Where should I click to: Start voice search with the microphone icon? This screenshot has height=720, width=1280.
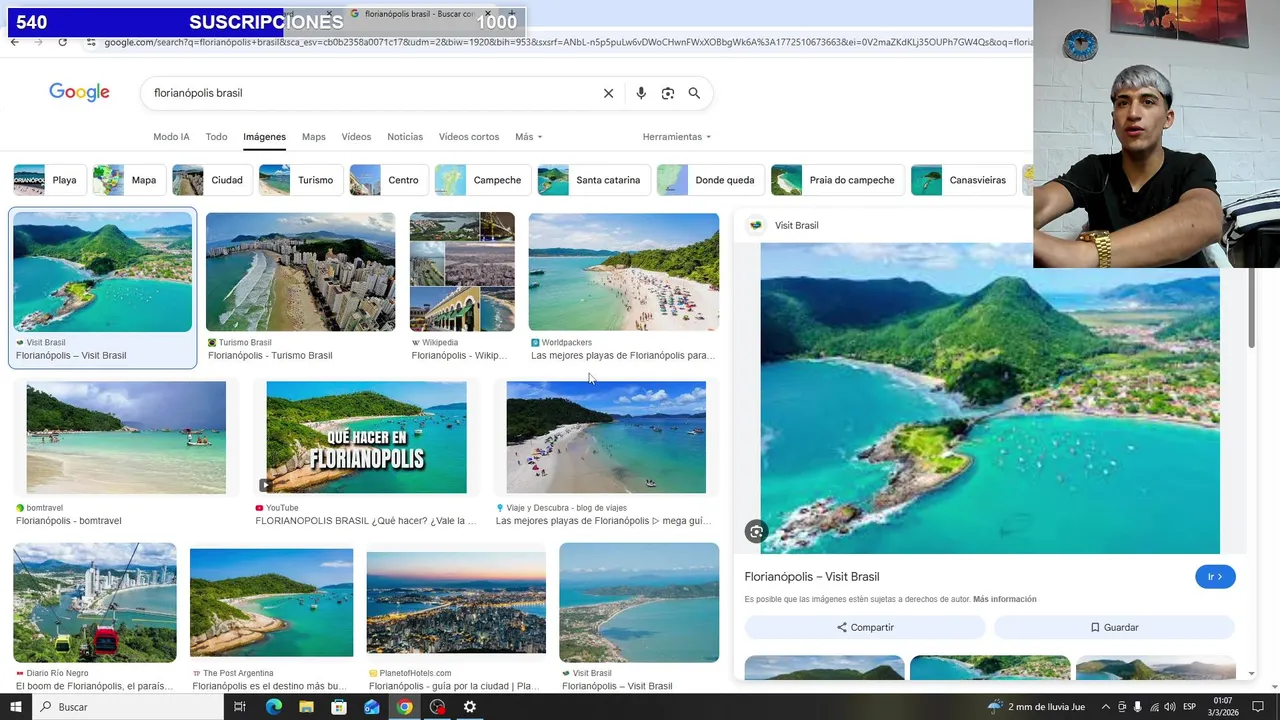[x=641, y=93]
